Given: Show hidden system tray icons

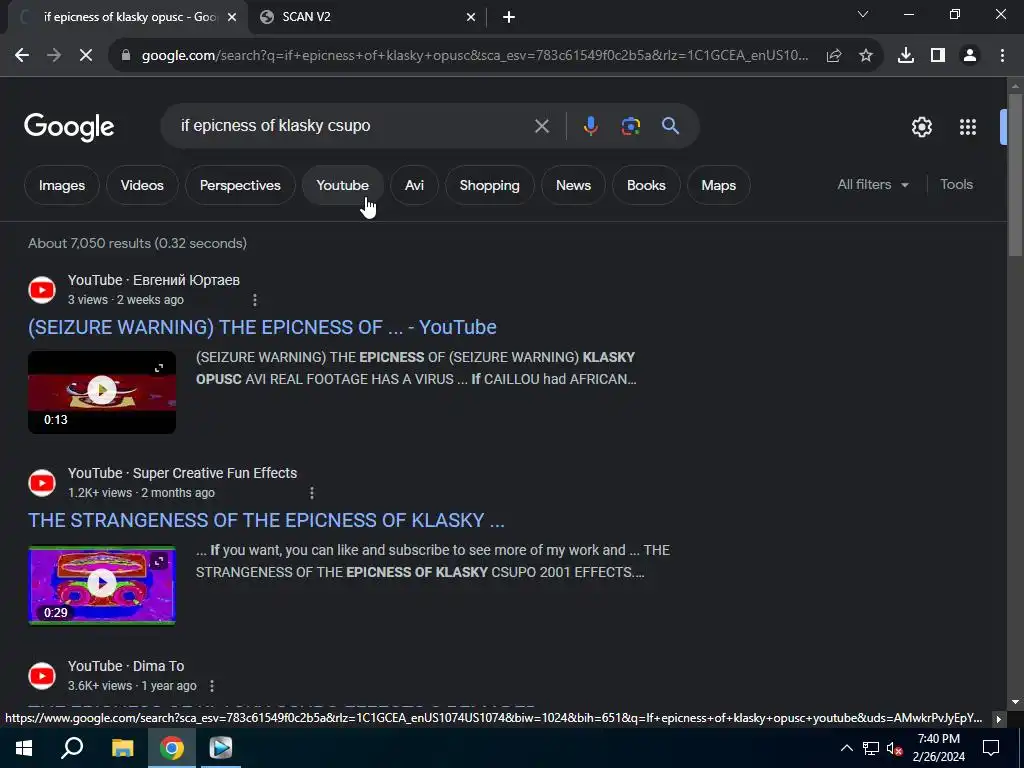Looking at the screenshot, I should click(846, 748).
